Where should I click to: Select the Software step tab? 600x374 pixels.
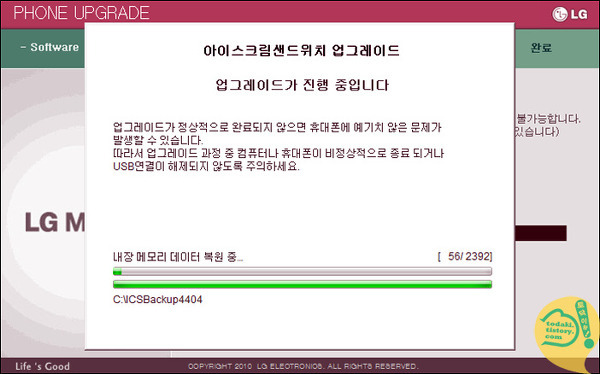[49, 47]
